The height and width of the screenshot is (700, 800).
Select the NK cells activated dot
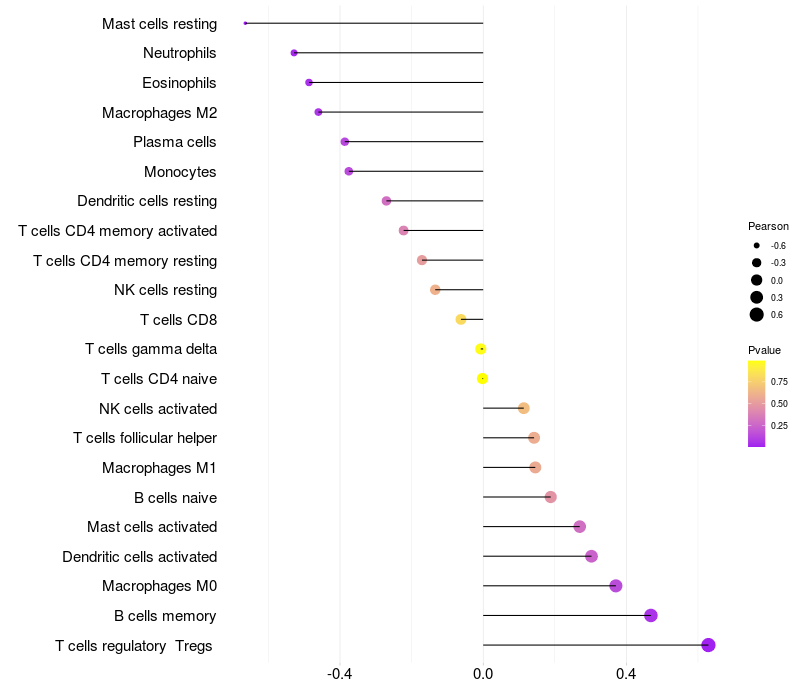tap(523, 408)
